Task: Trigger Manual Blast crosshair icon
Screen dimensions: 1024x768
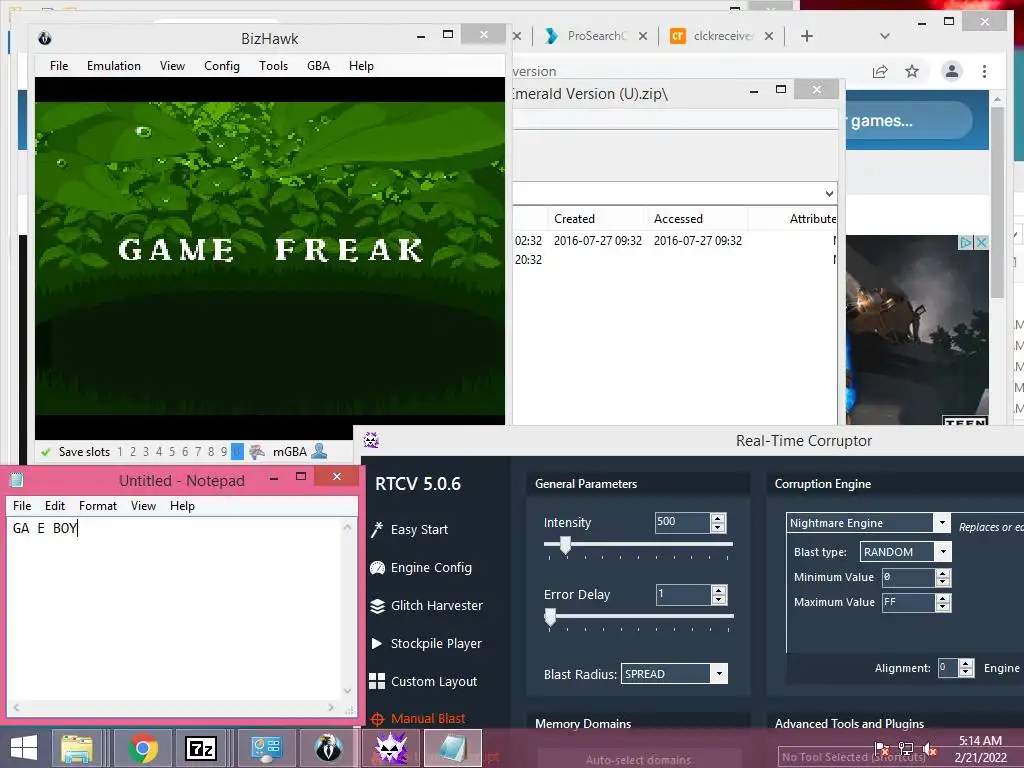Action: tap(377, 719)
